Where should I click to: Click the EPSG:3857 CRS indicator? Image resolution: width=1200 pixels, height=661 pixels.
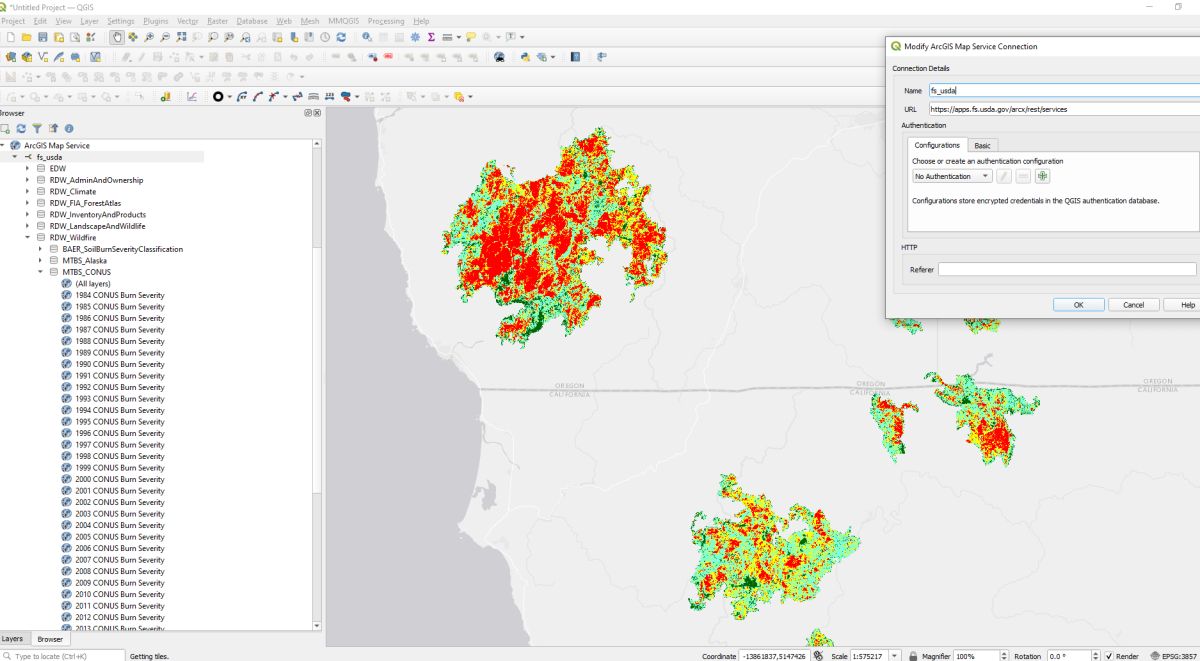(x=1173, y=656)
